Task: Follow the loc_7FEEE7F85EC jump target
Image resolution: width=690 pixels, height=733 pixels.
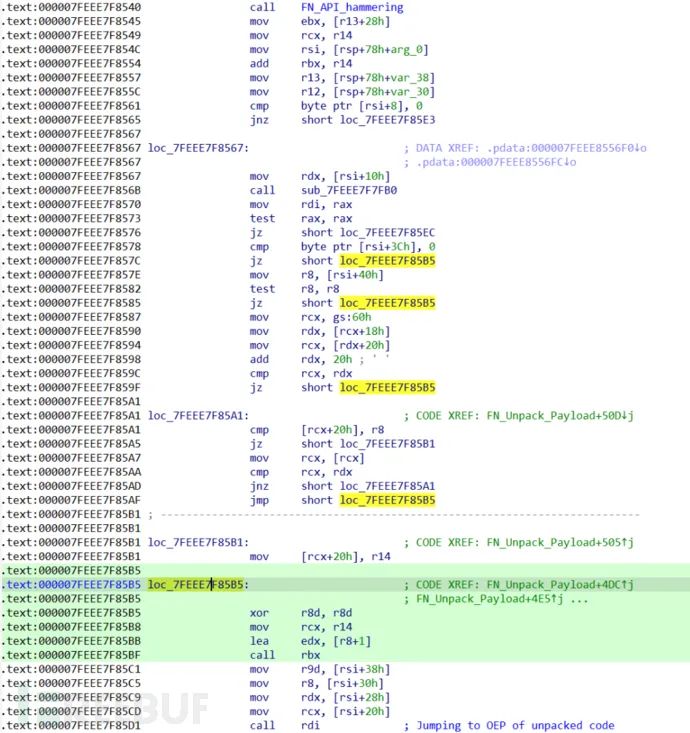Action: 388,233
